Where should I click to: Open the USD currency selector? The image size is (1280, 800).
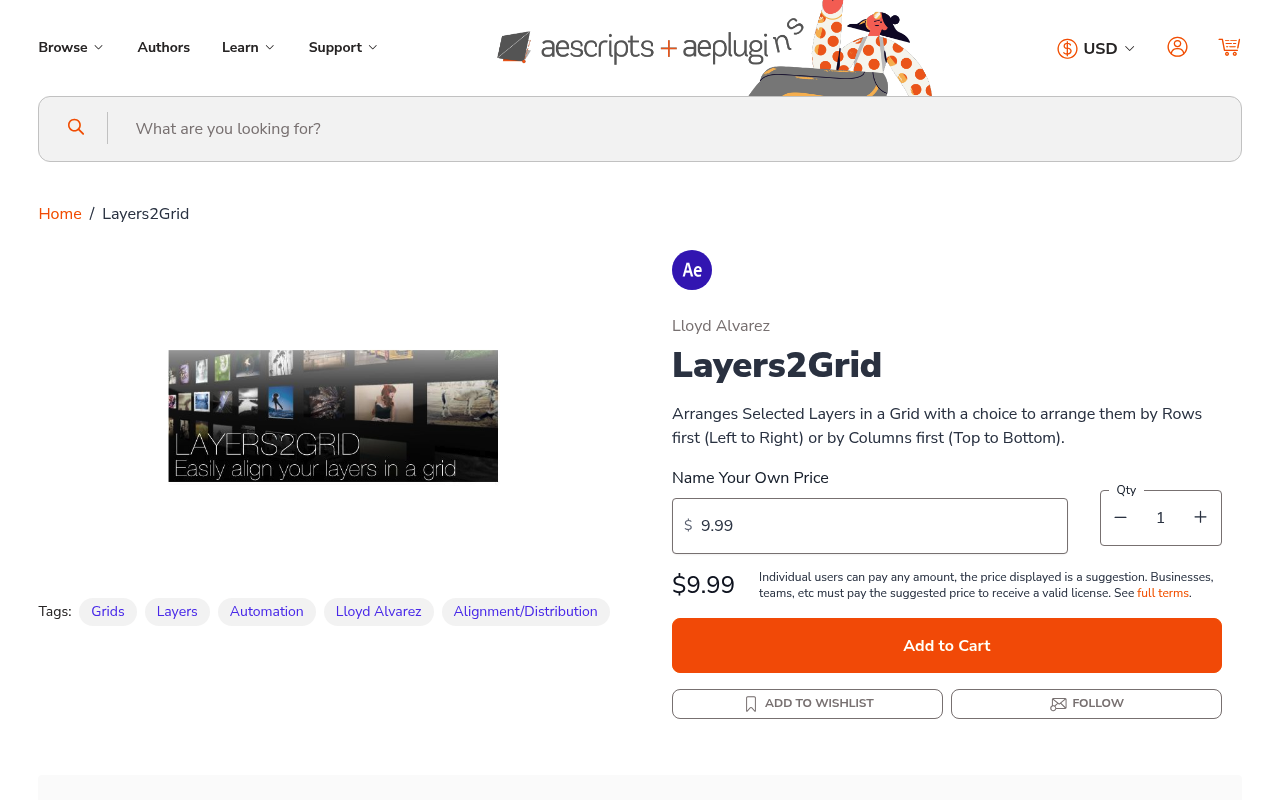click(1100, 47)
